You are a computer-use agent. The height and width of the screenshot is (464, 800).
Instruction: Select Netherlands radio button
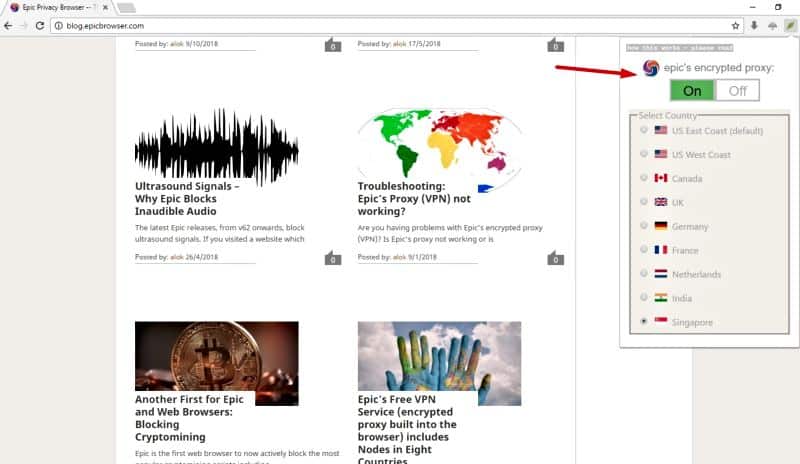[644, 274]
